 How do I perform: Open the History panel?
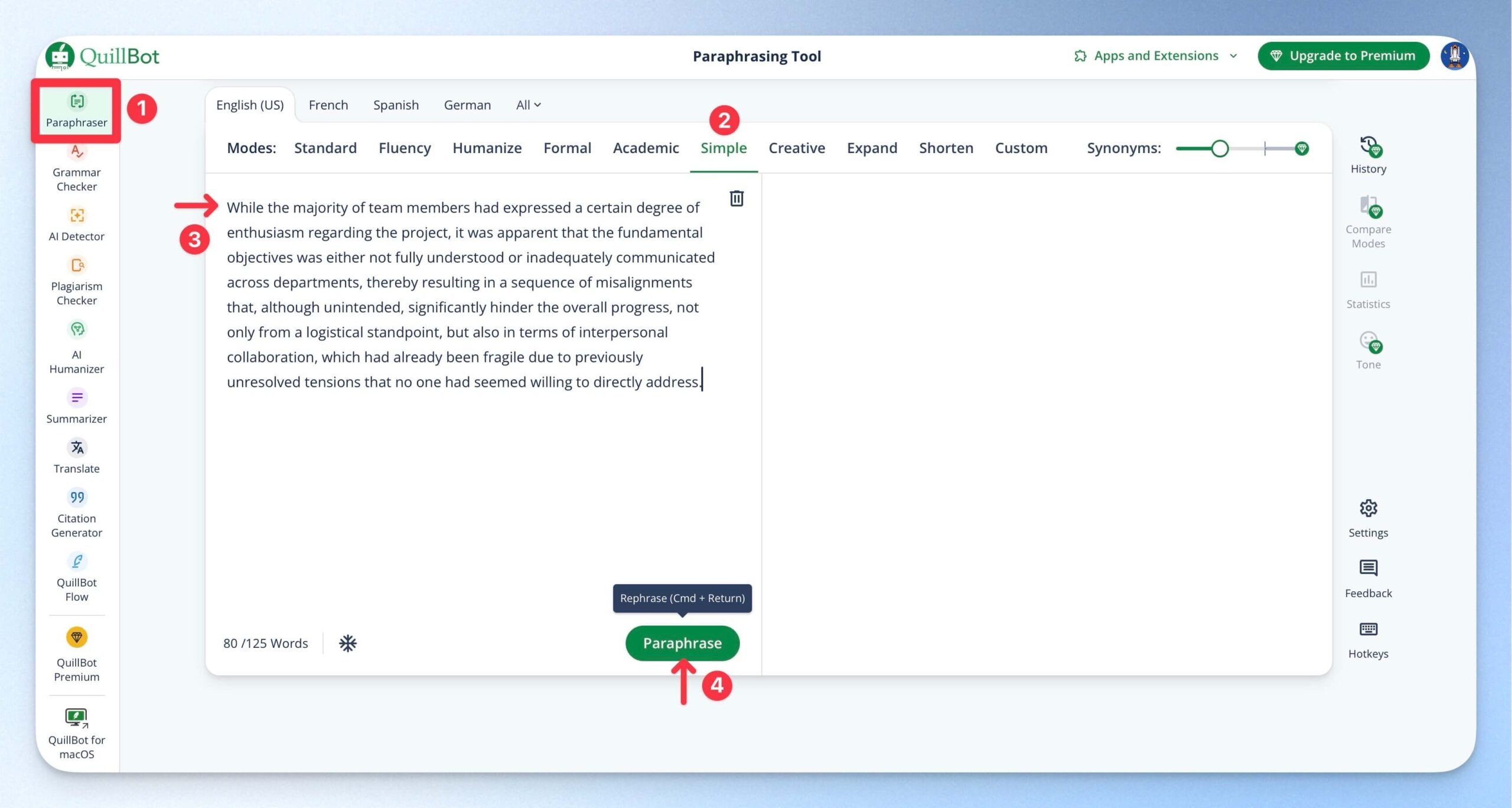point(1368,155)
